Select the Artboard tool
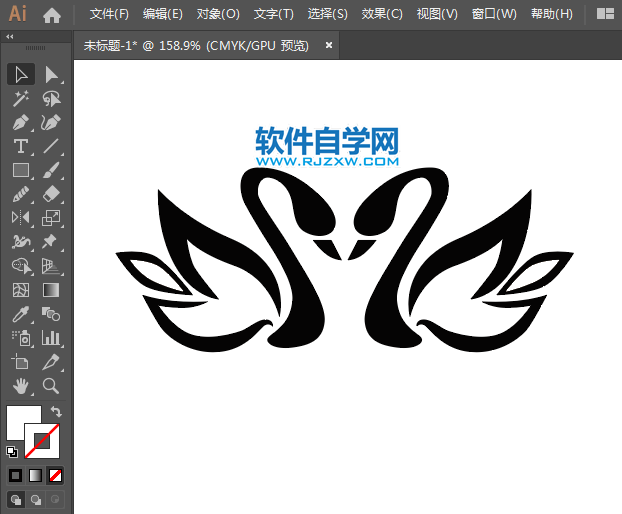This screenshot has height=514, width=622. point(21,362)
